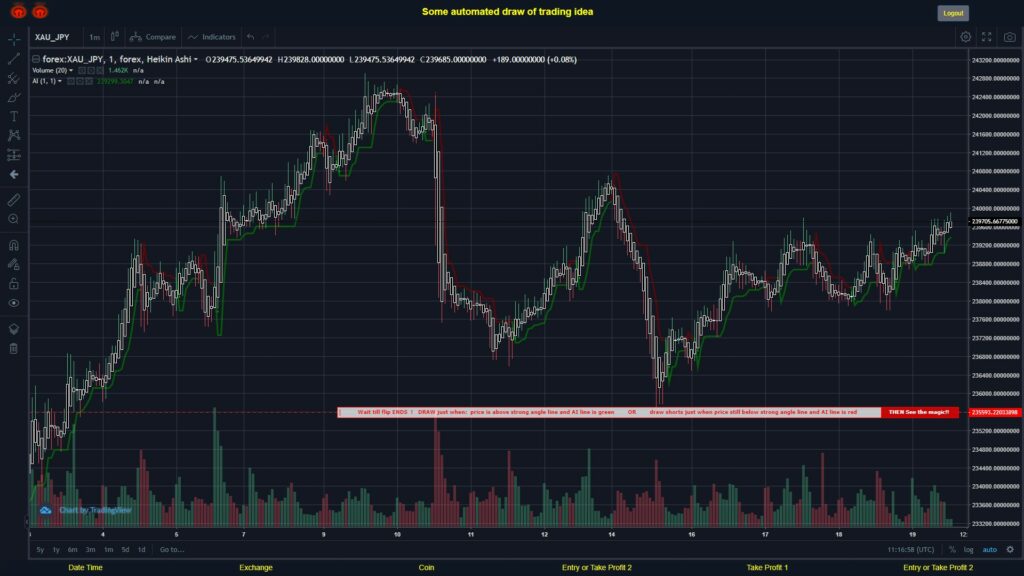Click the Date Time column header

coord(86,568)
